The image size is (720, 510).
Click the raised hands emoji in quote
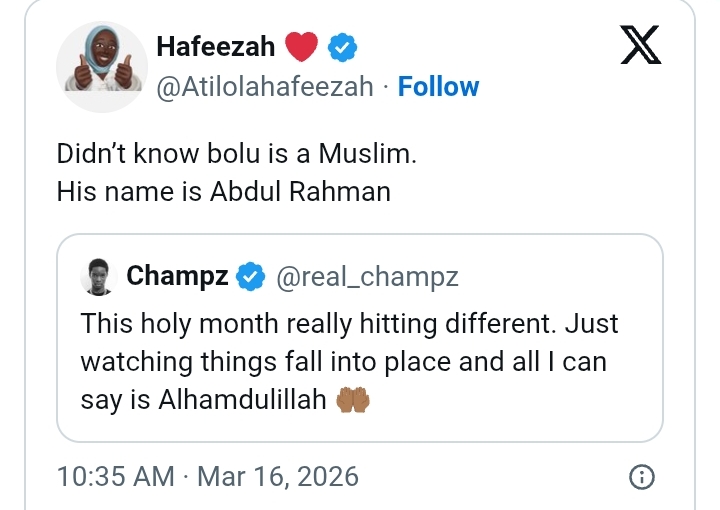pos(354,399)
